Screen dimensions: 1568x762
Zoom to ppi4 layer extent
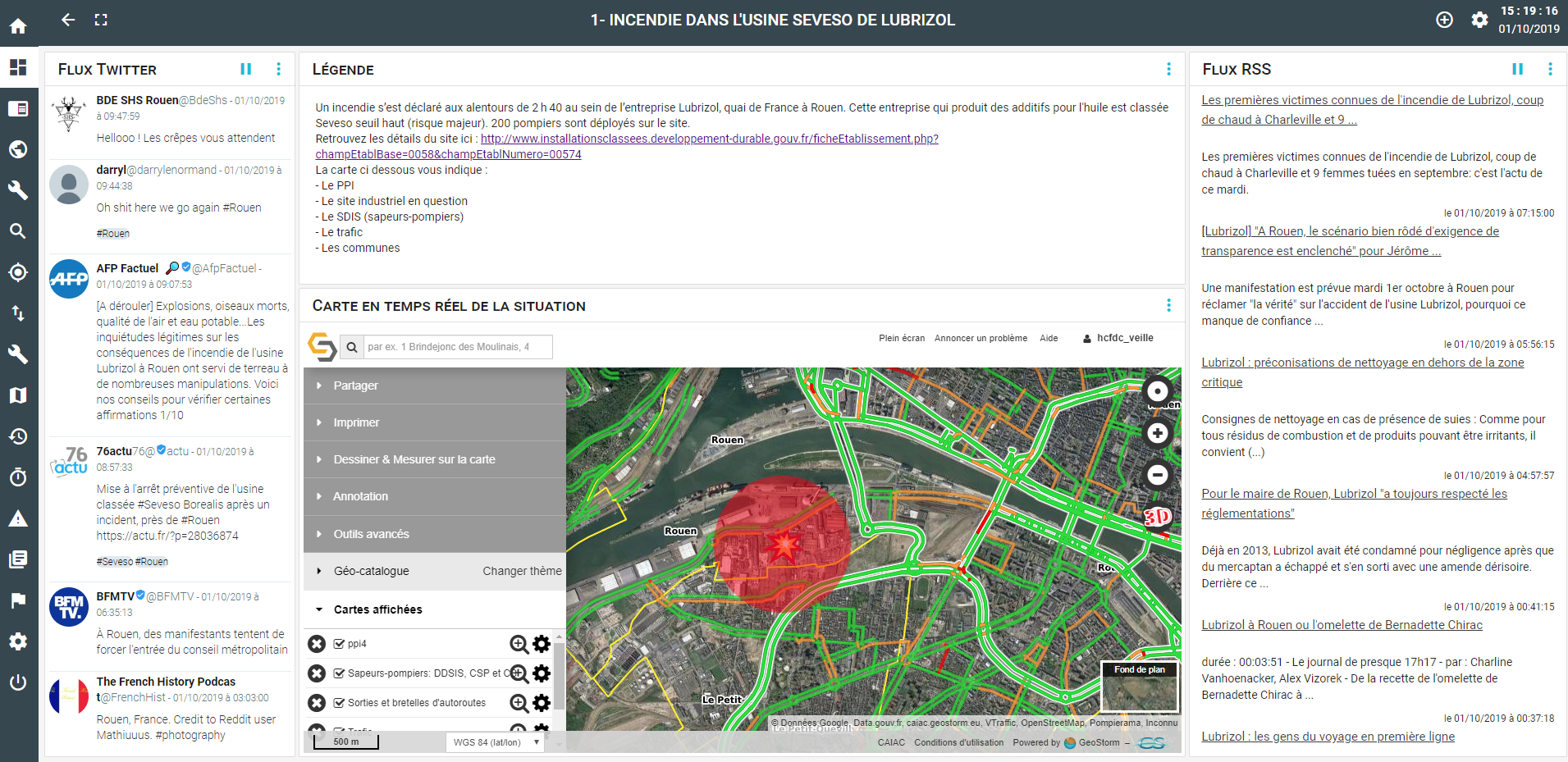[x=519, y=644]
